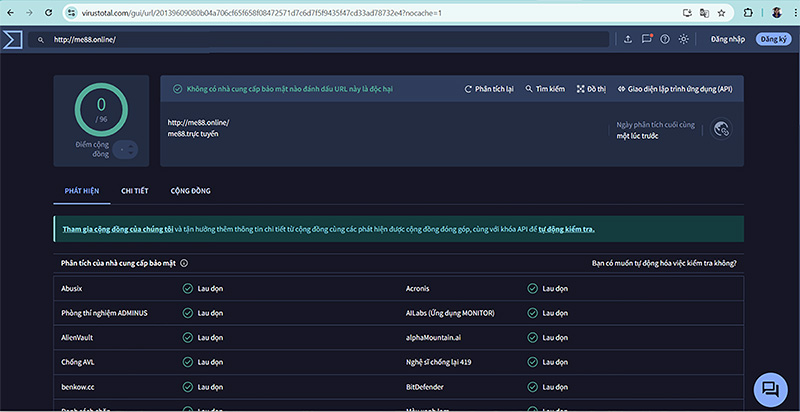Click the clean check icon for benkow.cc
Image resolution: width=800 pixels, height=412 pixels.
[x=188, y=387]
